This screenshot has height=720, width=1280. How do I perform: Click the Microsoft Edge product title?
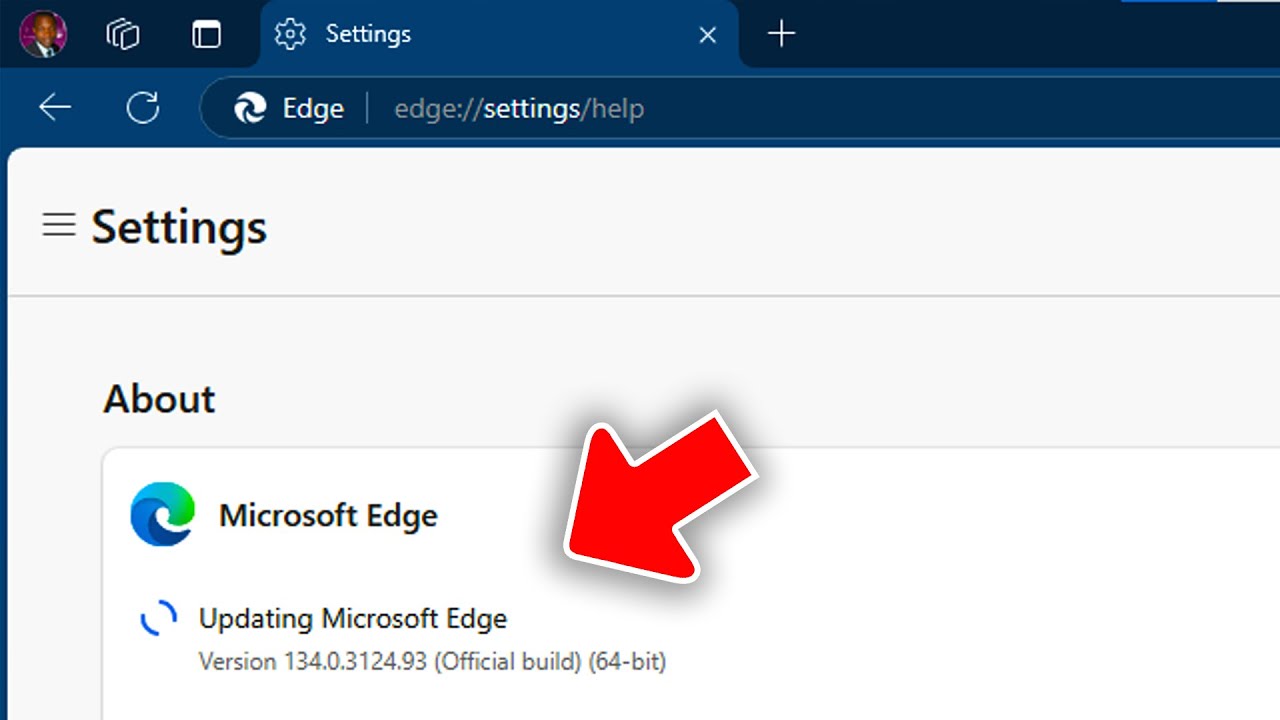(328, 516)
